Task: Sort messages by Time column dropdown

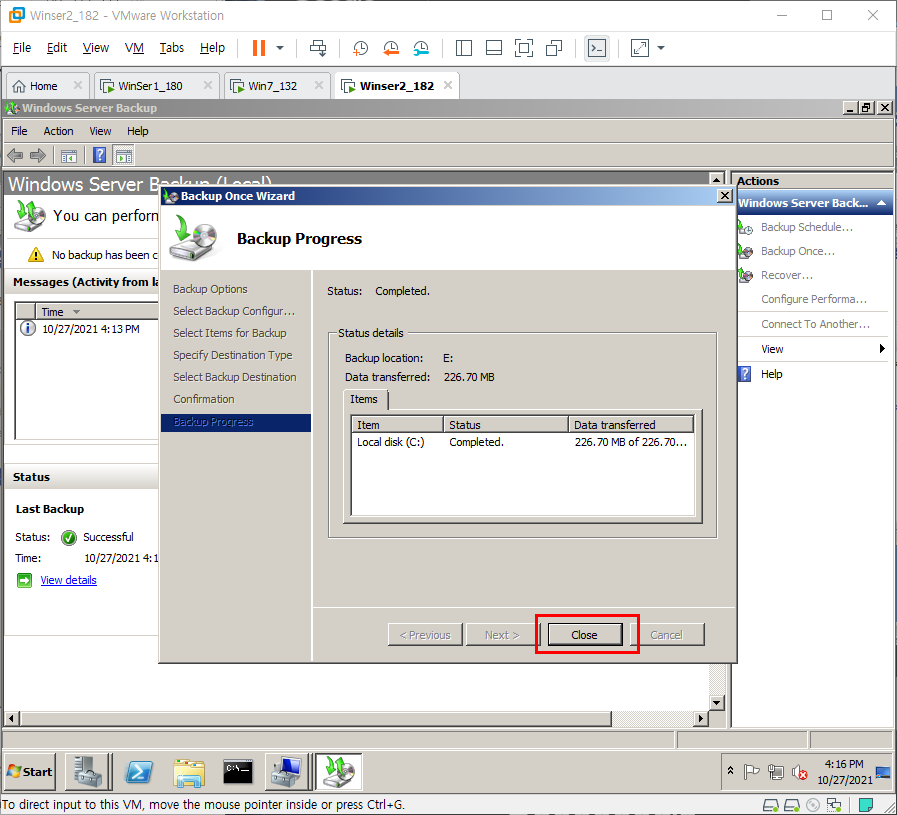Action: coord(76,312)
